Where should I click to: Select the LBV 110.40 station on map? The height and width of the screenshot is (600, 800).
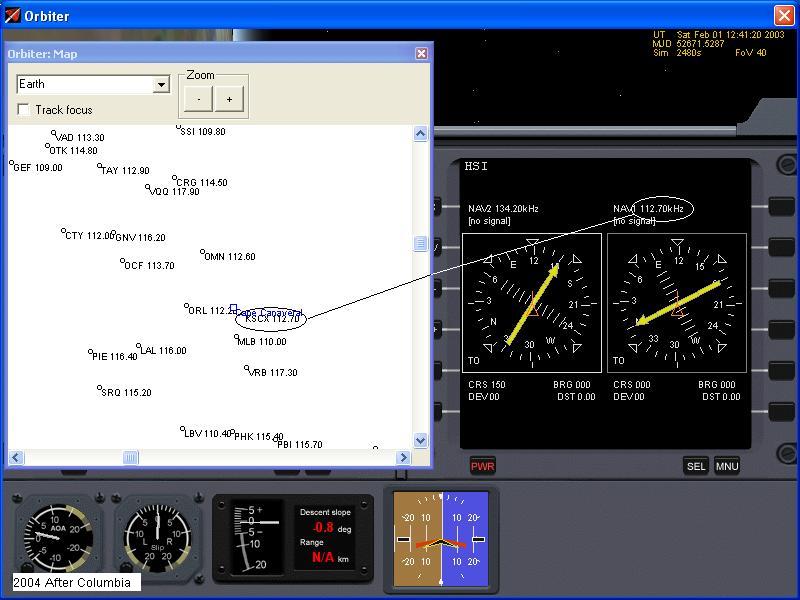[x=206, y=433]
